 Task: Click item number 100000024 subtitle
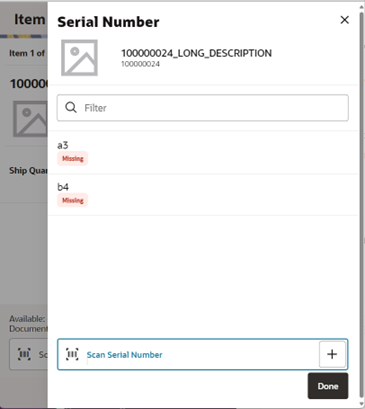140,64
